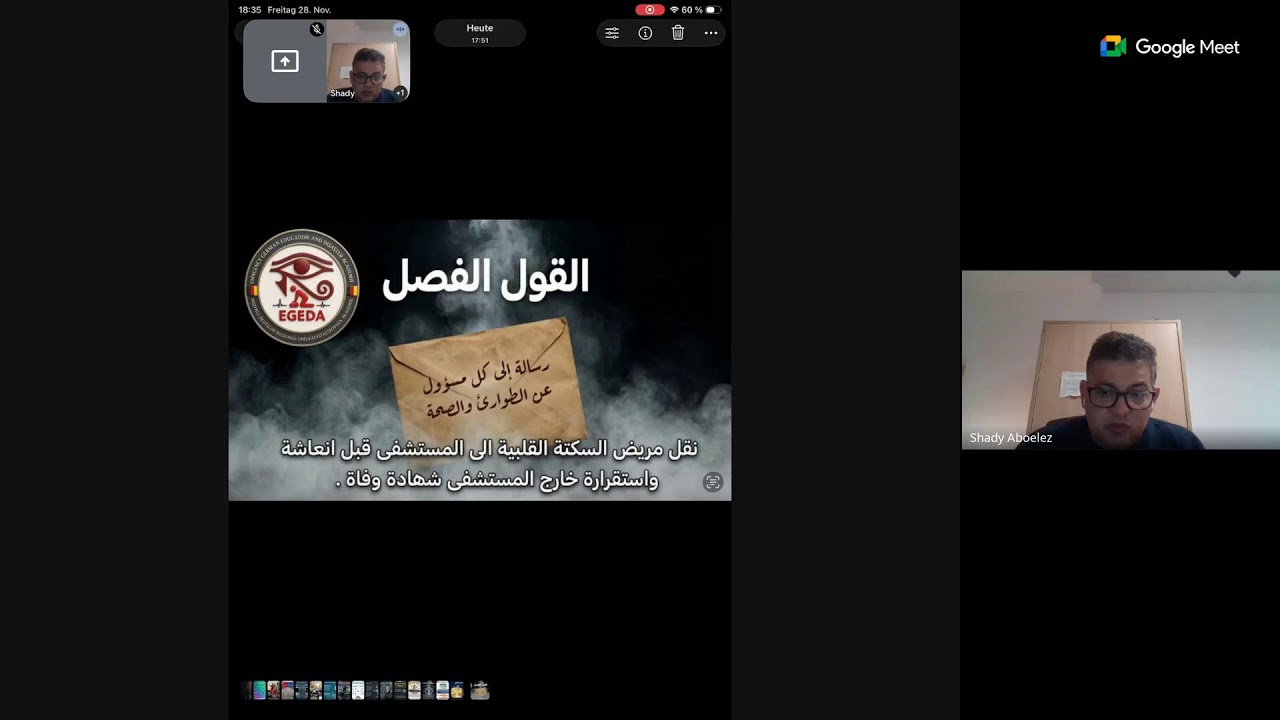Click the Arabic title القول الفصل
The height and width of the screenshot is (720, 1280).
pyautogui.click(x=486, y=277)
